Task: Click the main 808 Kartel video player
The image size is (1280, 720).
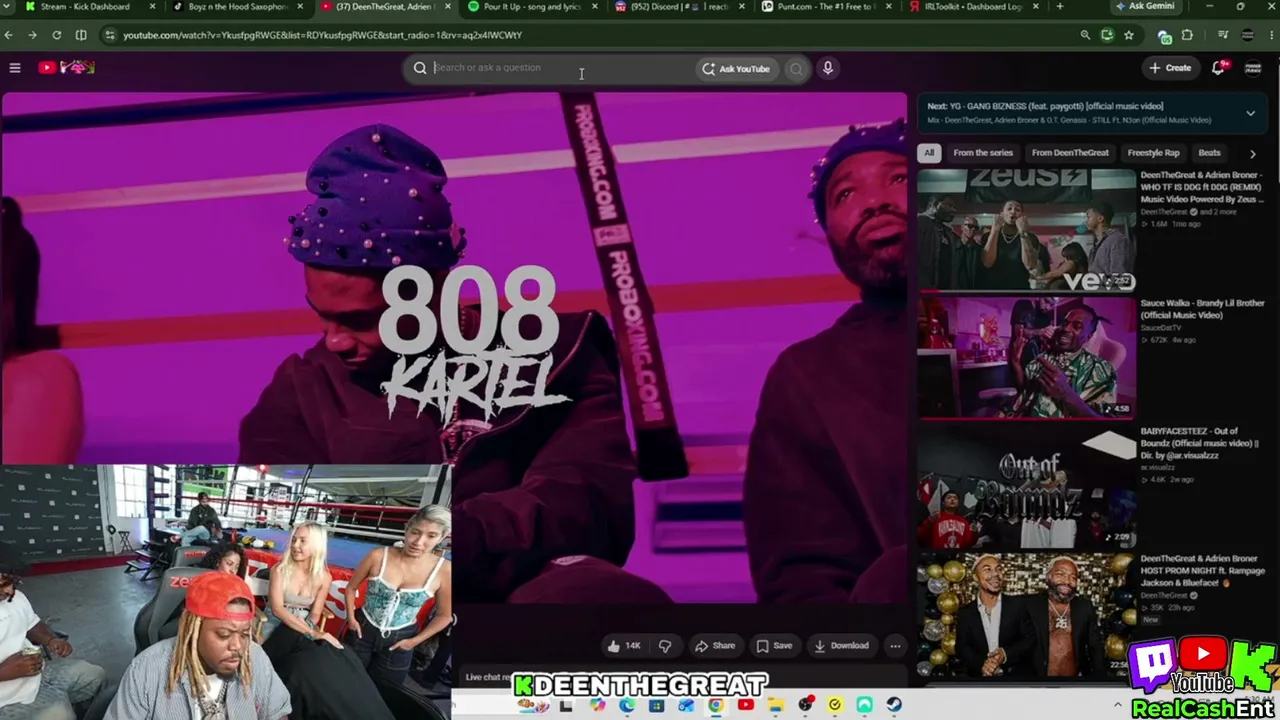Action: [455, 348]
